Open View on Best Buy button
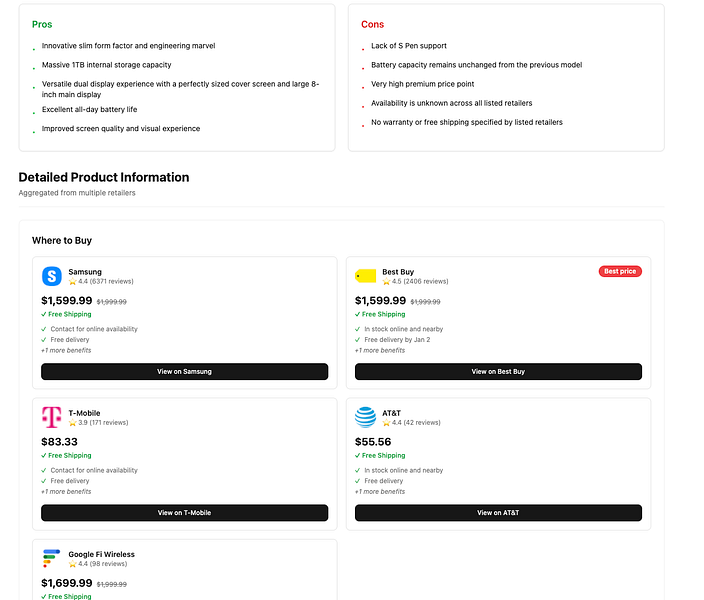Viewport: 704px width, 600px height. click(x=498, y=371)
